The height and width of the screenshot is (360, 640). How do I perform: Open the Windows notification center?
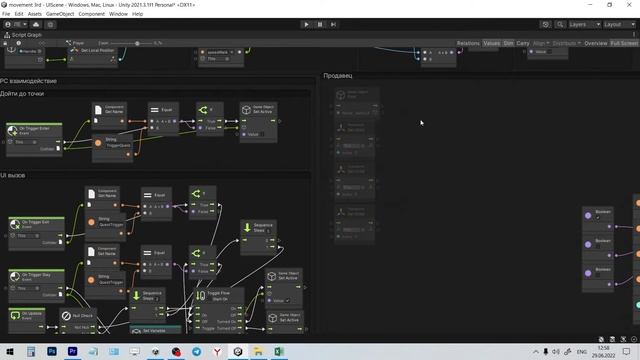627,351
